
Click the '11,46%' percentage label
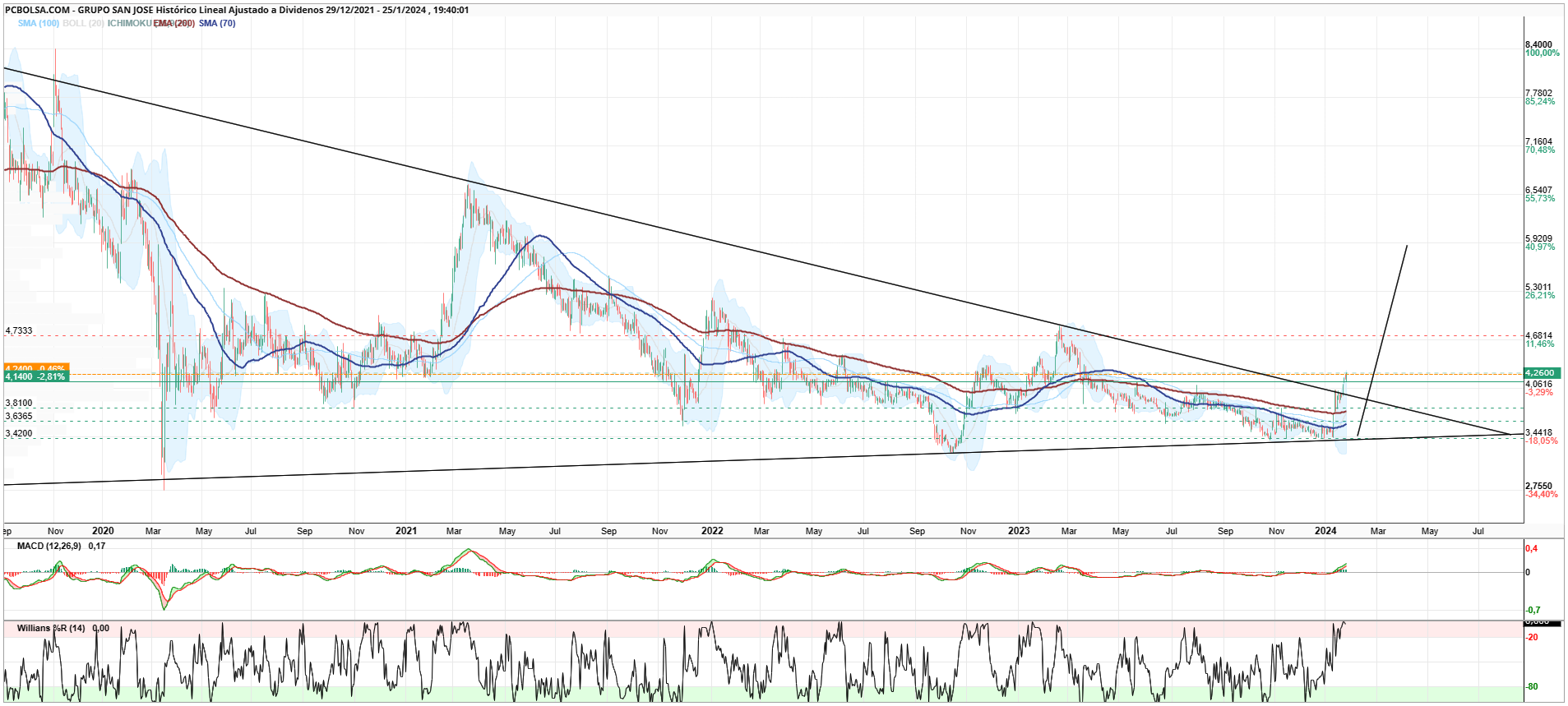click(x=1540, y=344)
